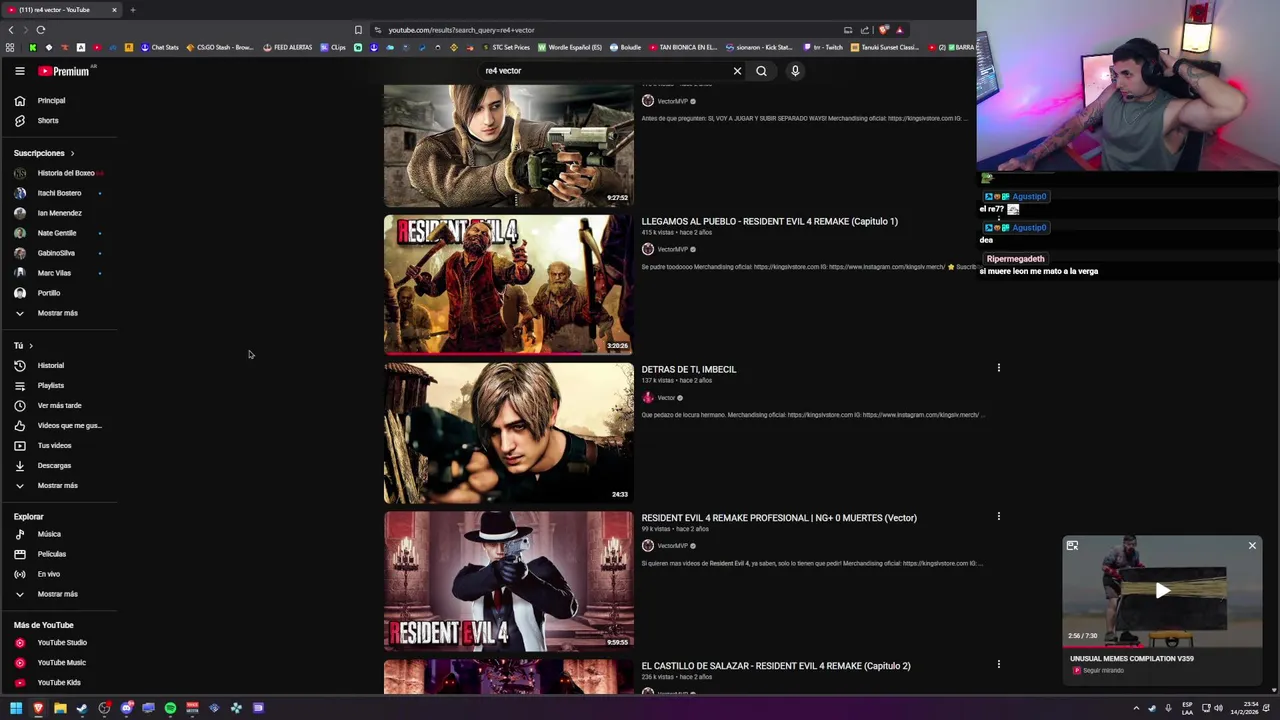Open the FEED ALERTAS bookmark
The height and width of the screenshot is (720, 1280).
pyautogui.click(x=287, y=48)
